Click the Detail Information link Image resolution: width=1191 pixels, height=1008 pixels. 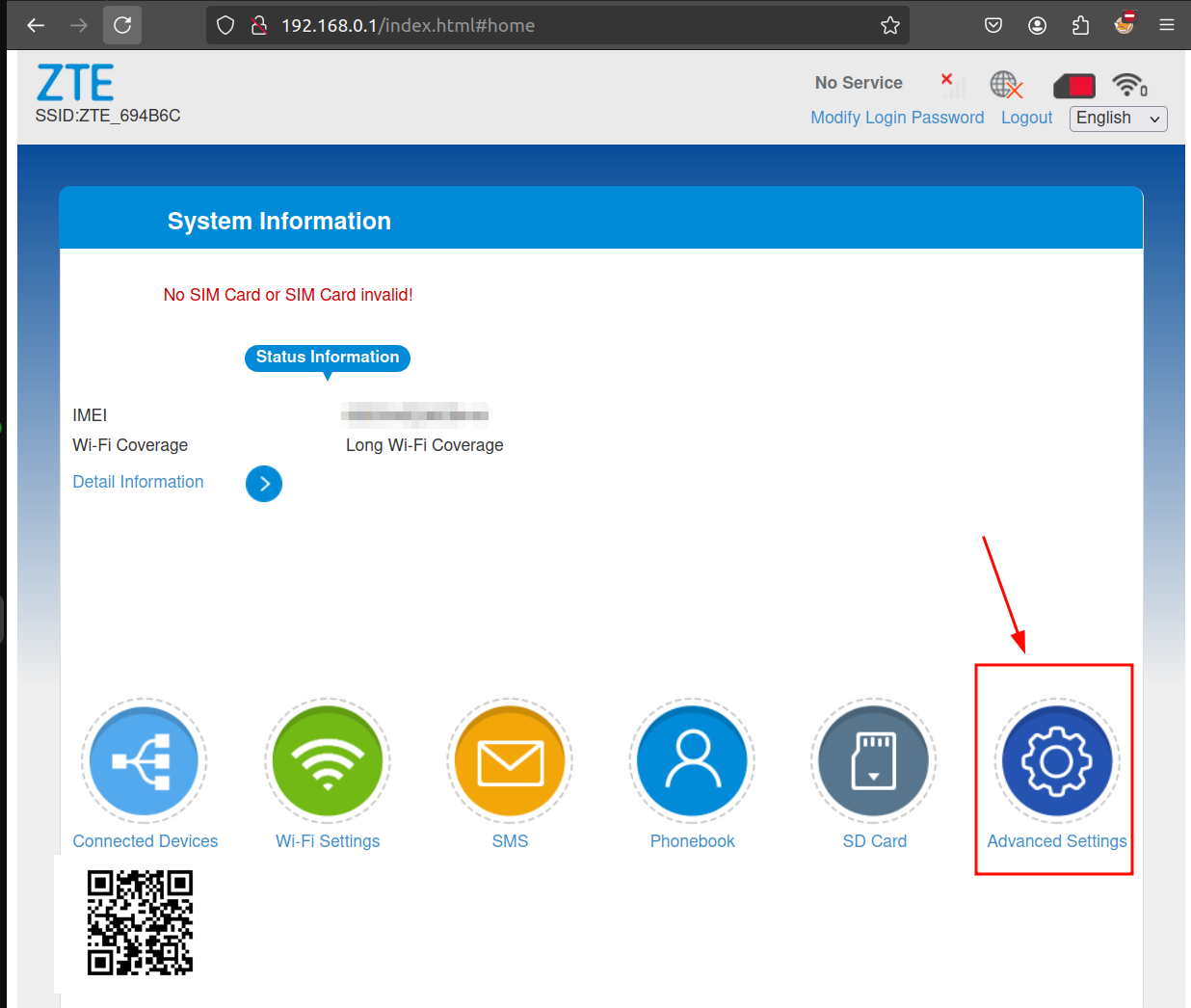coord(138,482)
